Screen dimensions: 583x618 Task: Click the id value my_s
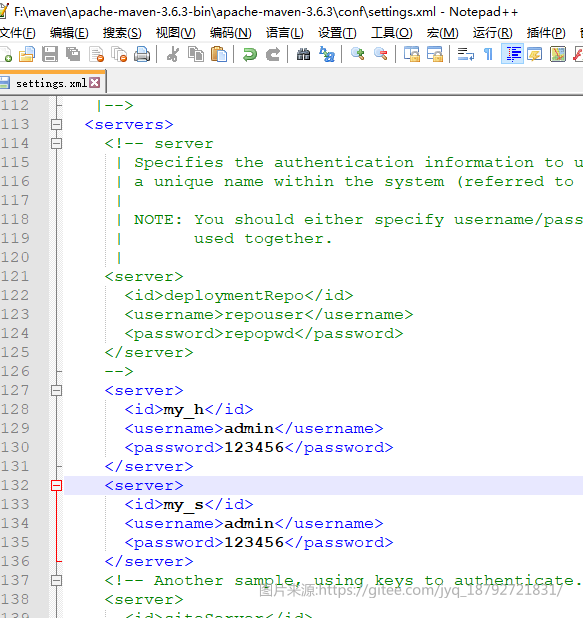tap(184, 505)
